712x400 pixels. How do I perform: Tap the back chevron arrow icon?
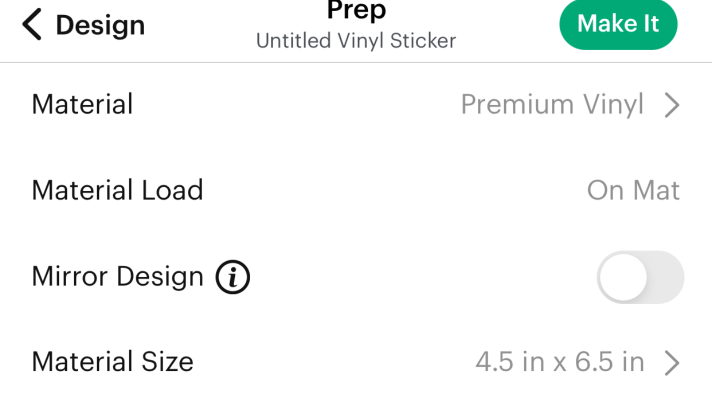click(32, 25)
